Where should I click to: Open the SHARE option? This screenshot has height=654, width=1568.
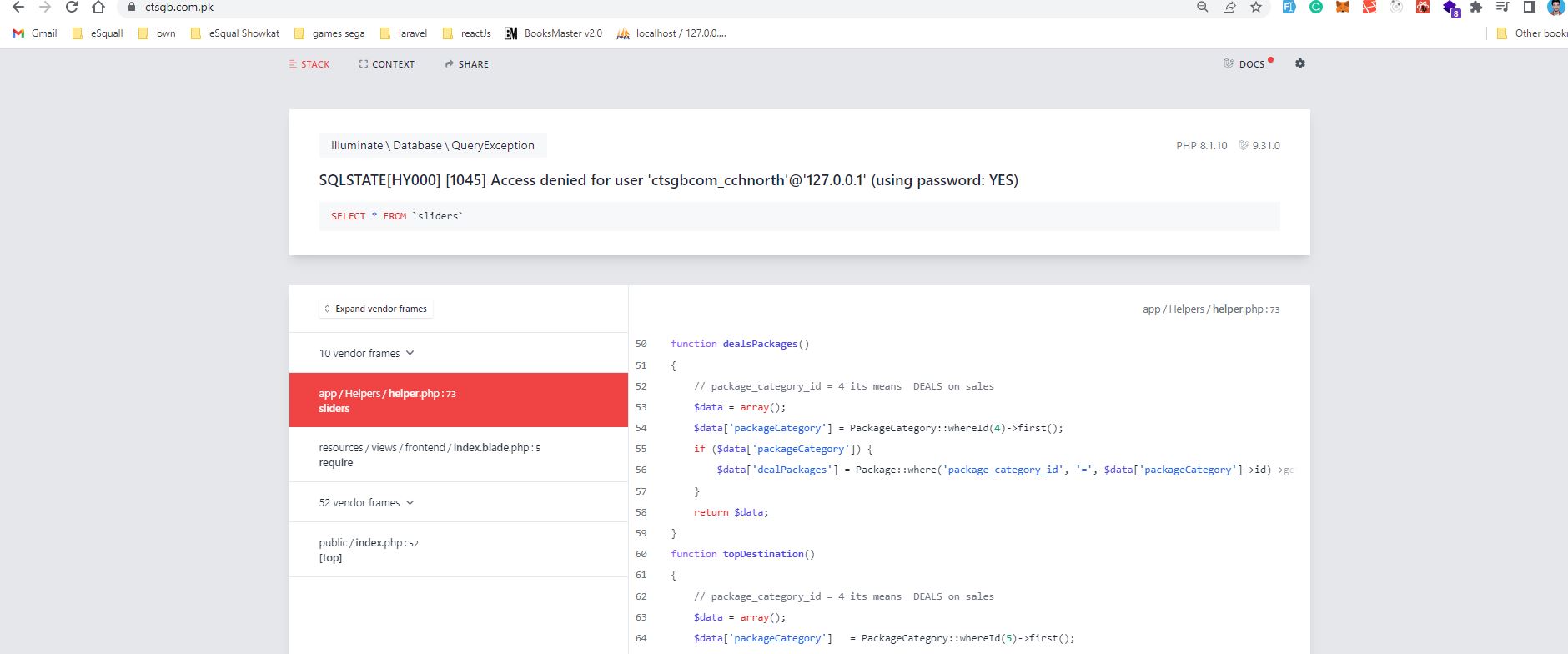click(467, 64)
